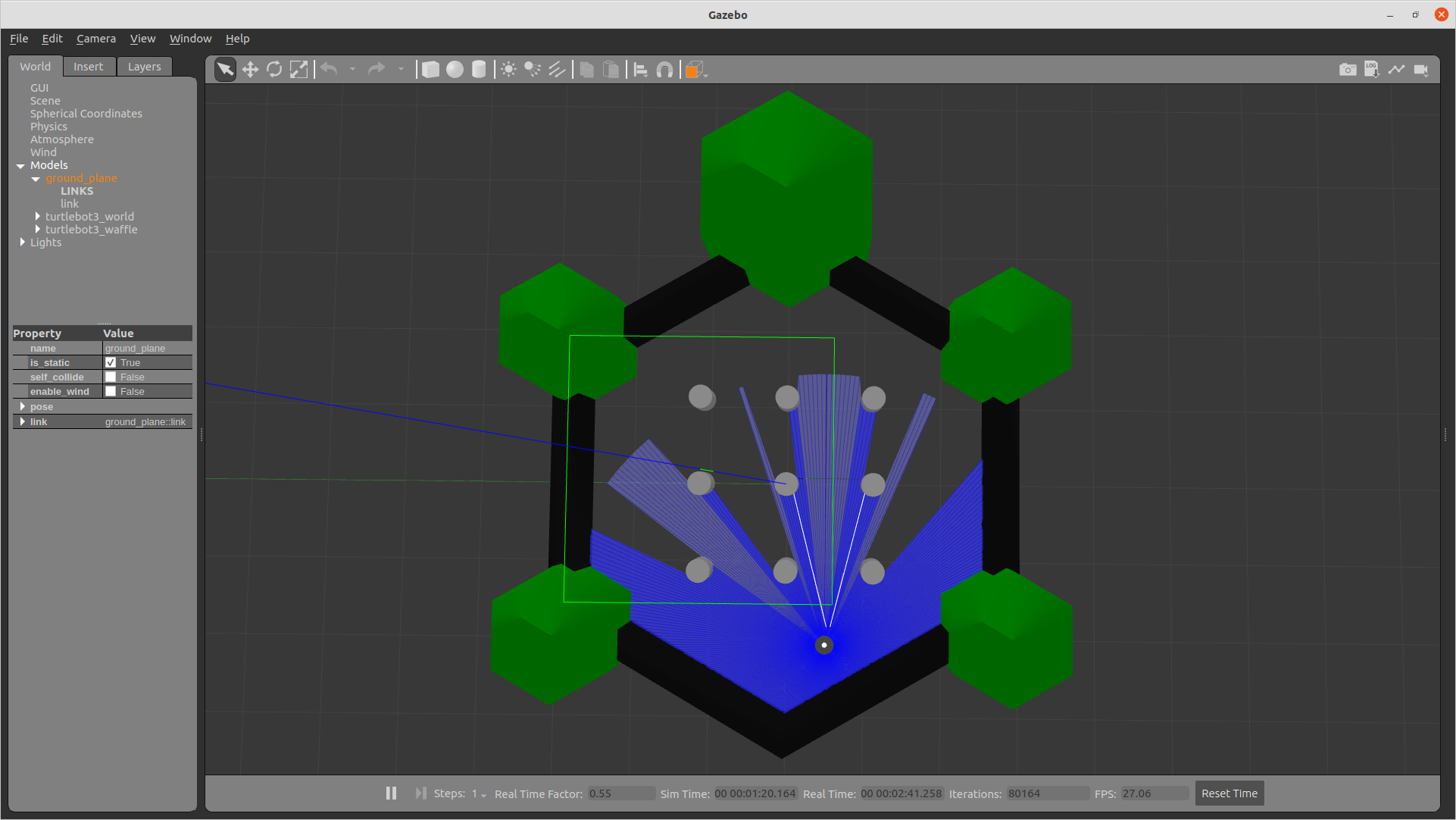Viewport: 1456px width, 820px height.
Task: Toggle the self_collide checkbox
Action: (111, 377)
